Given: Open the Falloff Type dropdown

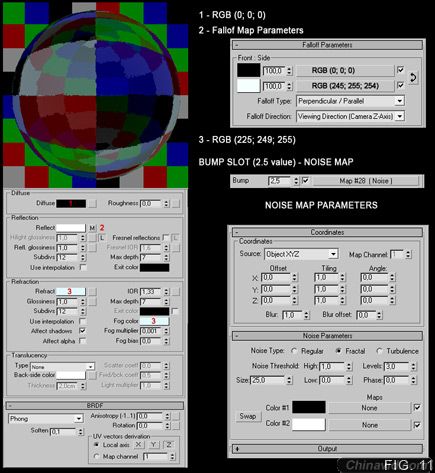Looking at the screenshot, I should click(x=350, y=101).
